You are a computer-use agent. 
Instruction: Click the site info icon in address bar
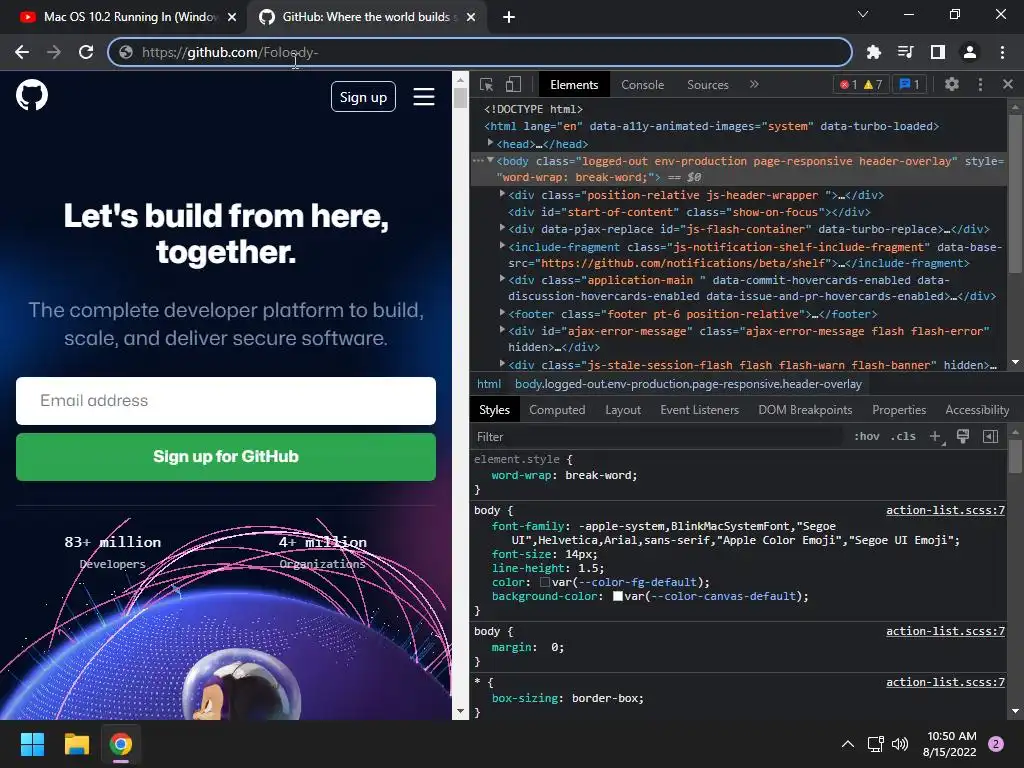(126, 52)
